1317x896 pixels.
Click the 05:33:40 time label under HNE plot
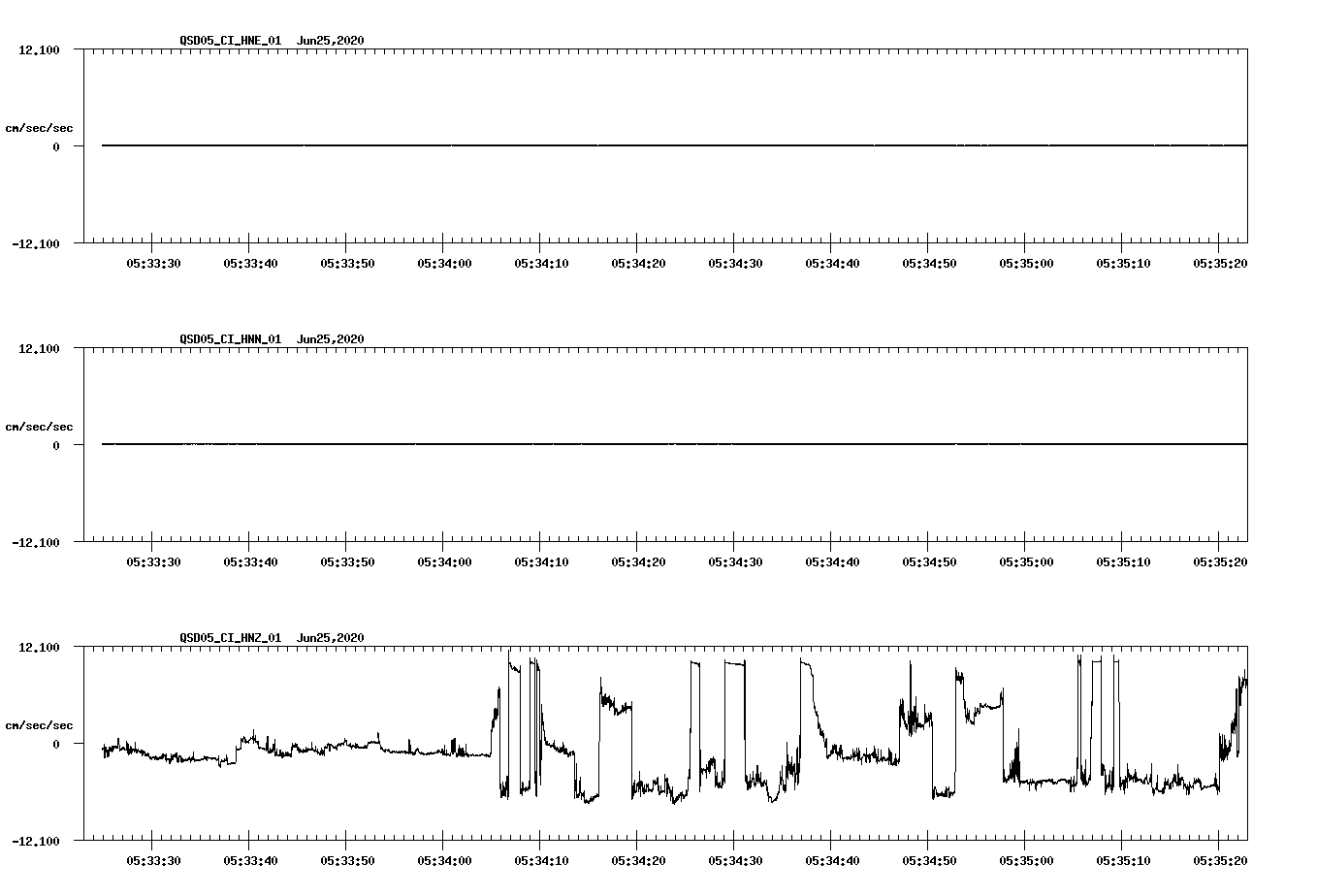pos(250,264)
